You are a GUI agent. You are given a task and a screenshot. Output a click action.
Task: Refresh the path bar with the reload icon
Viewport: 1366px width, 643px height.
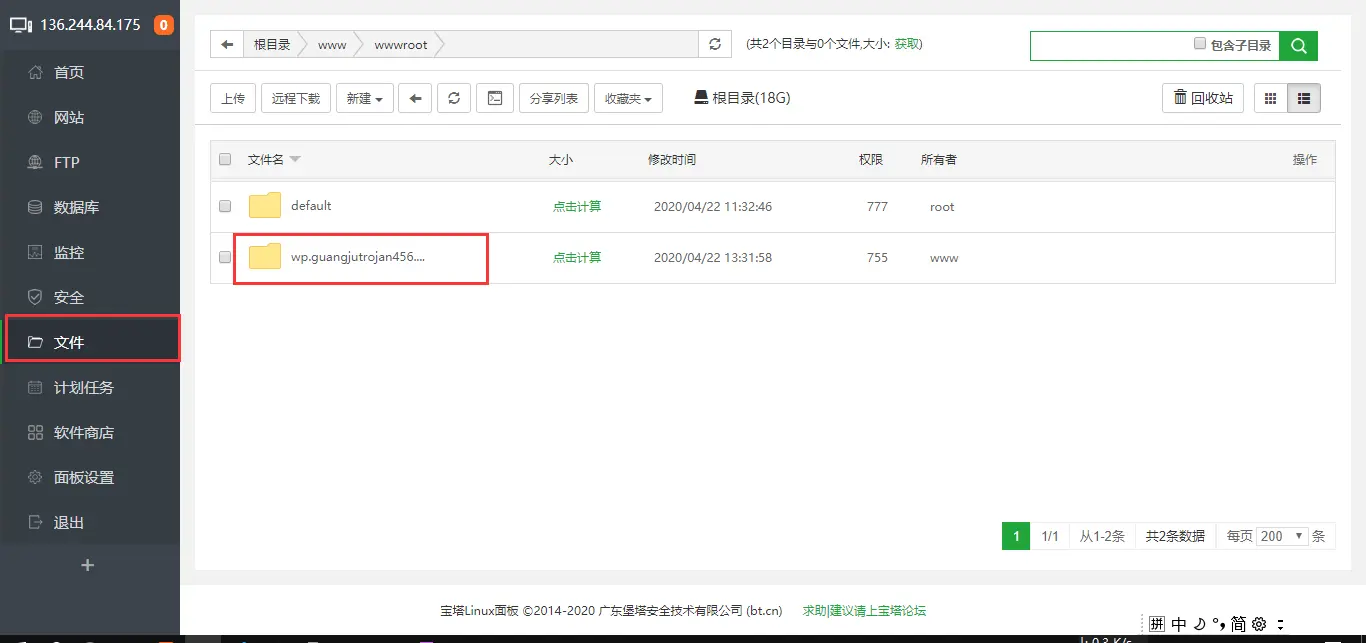714,44
